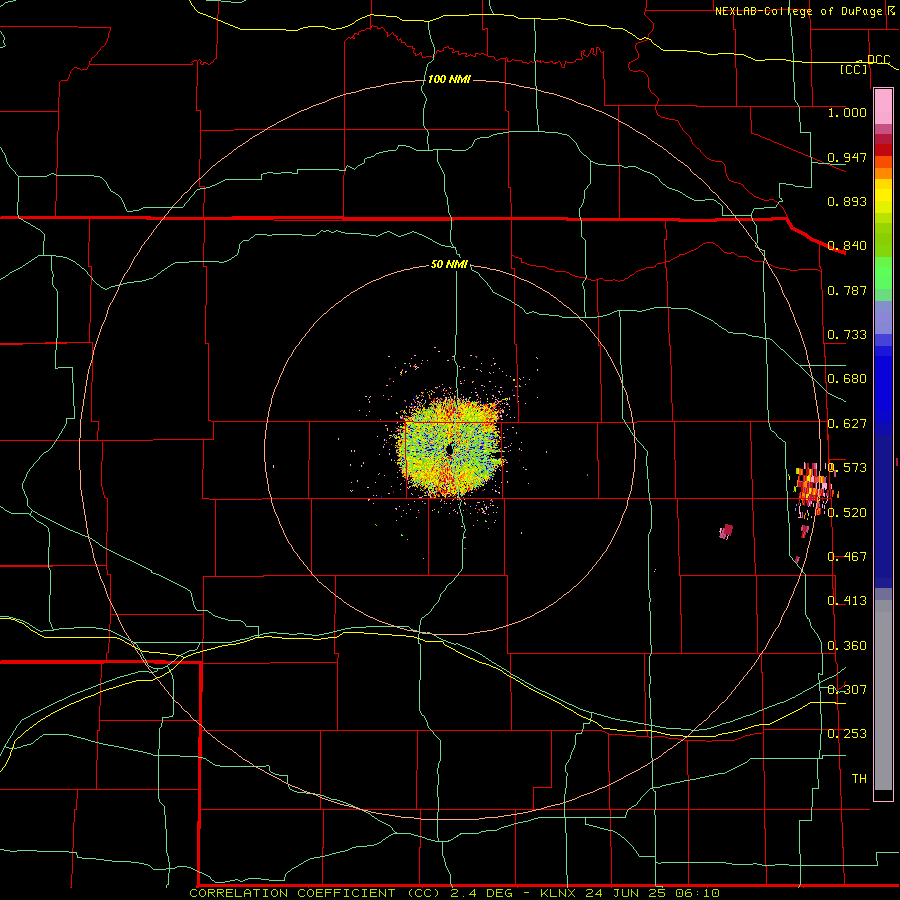The height and width of the screenshot is (900, 900).
Task: Click the TH threshold label on the legend
Action: click(x=859, y=779)
